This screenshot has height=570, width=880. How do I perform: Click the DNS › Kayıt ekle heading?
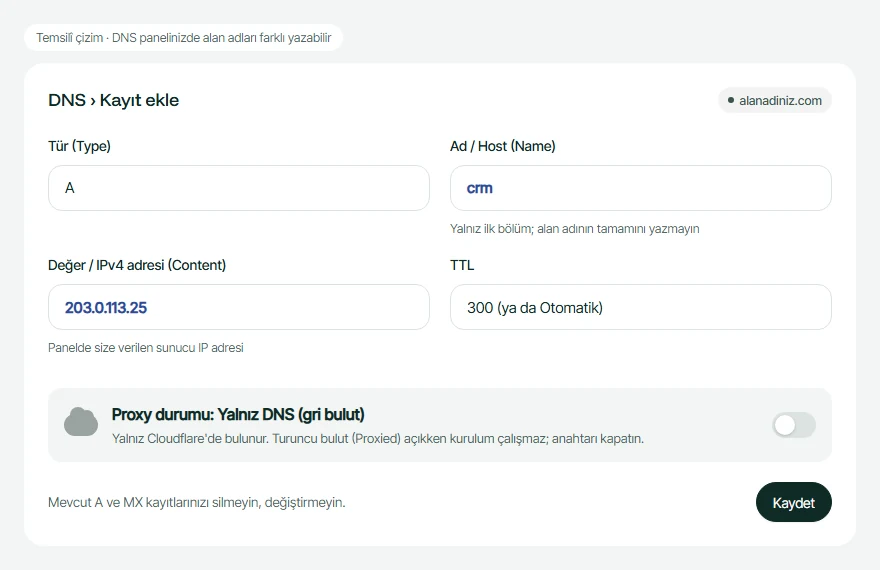tap(113, 100)
